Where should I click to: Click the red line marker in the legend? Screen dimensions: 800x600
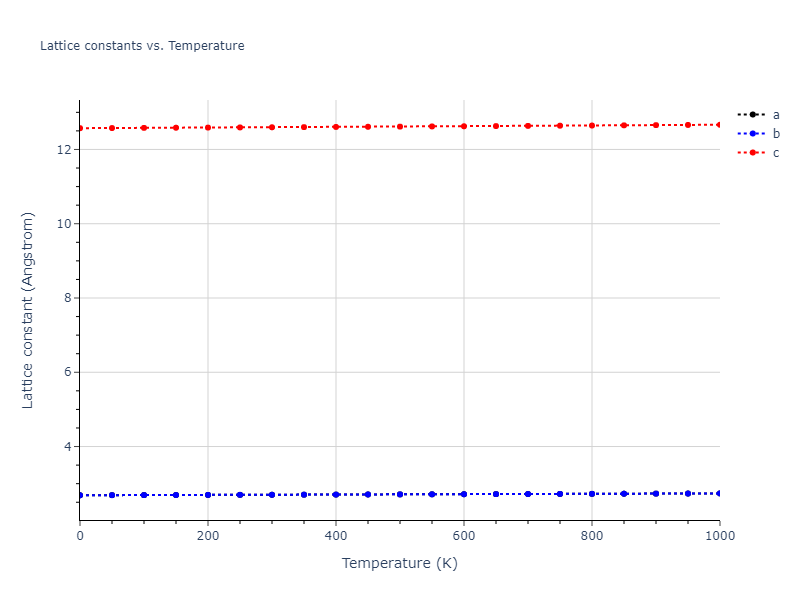(x=752, y=152)
